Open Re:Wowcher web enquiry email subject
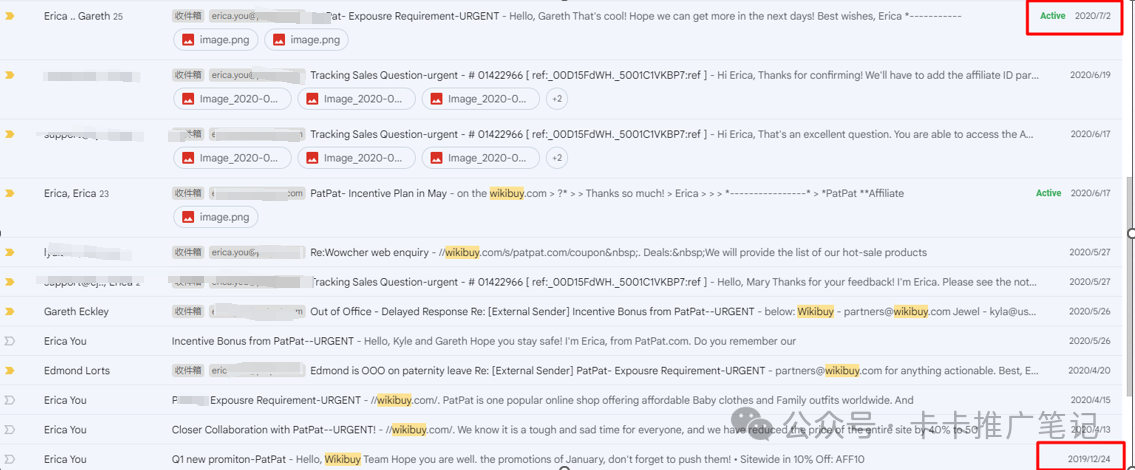 [x=369, y=252]
